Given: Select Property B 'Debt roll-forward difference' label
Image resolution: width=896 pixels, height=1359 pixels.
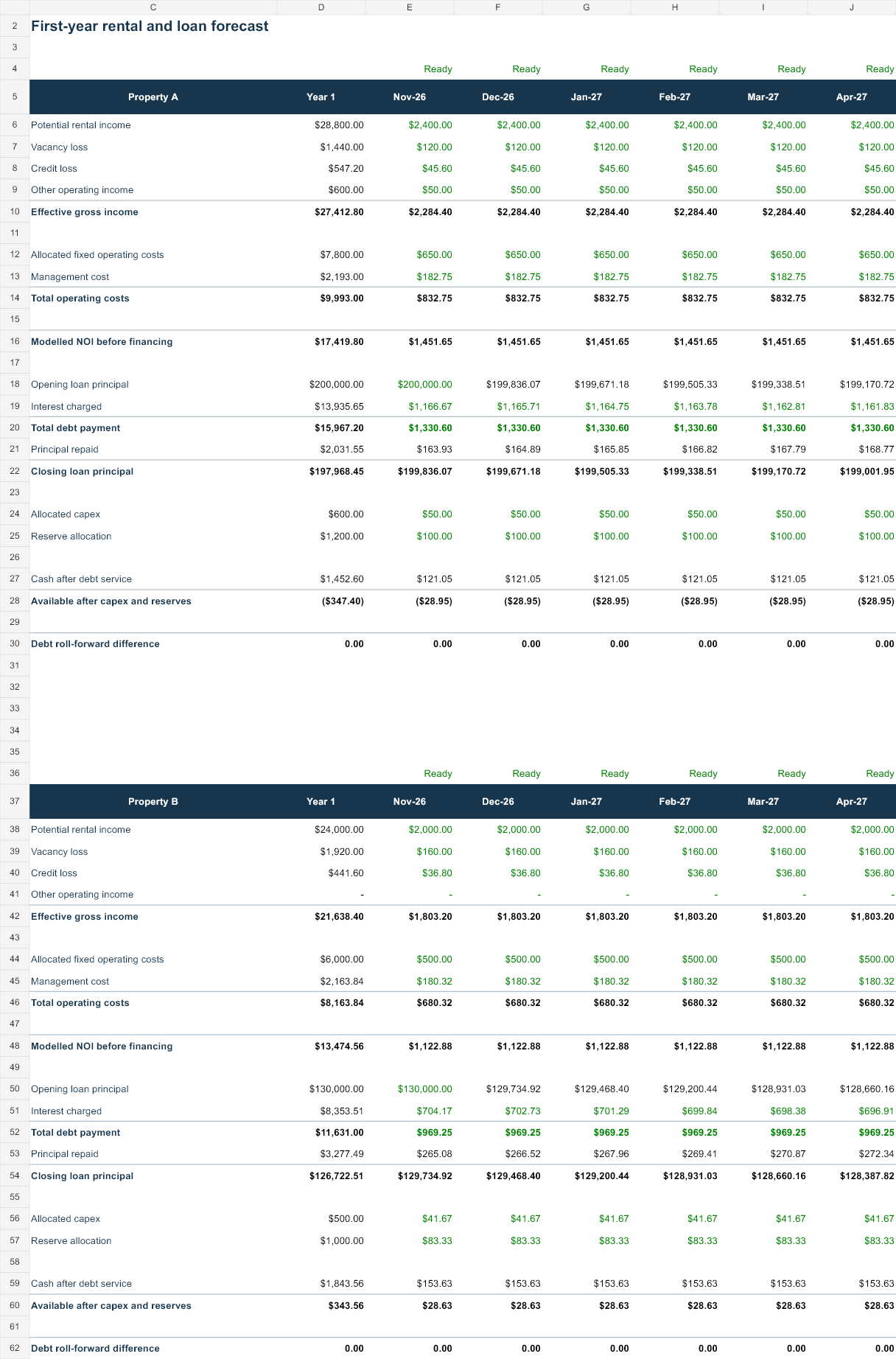Looking at the screenshot, I should (95, 1349).
